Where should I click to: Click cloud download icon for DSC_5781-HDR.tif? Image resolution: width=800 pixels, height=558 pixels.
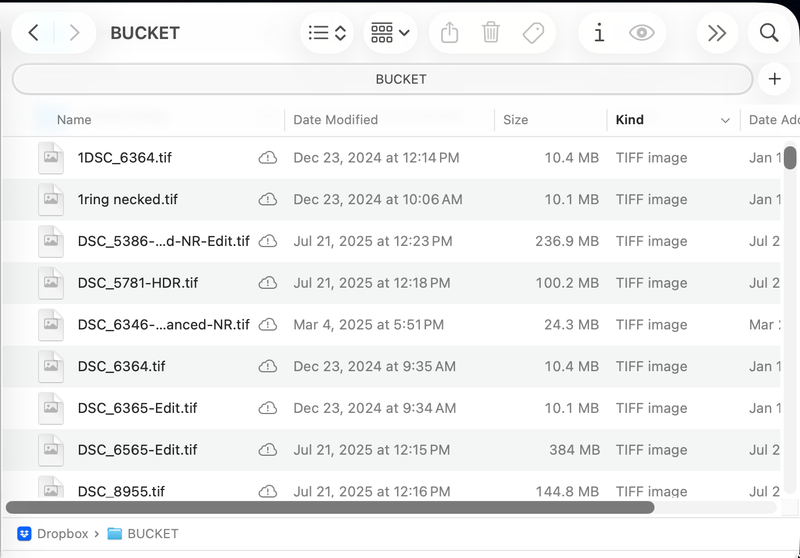(x=267, y=283)
